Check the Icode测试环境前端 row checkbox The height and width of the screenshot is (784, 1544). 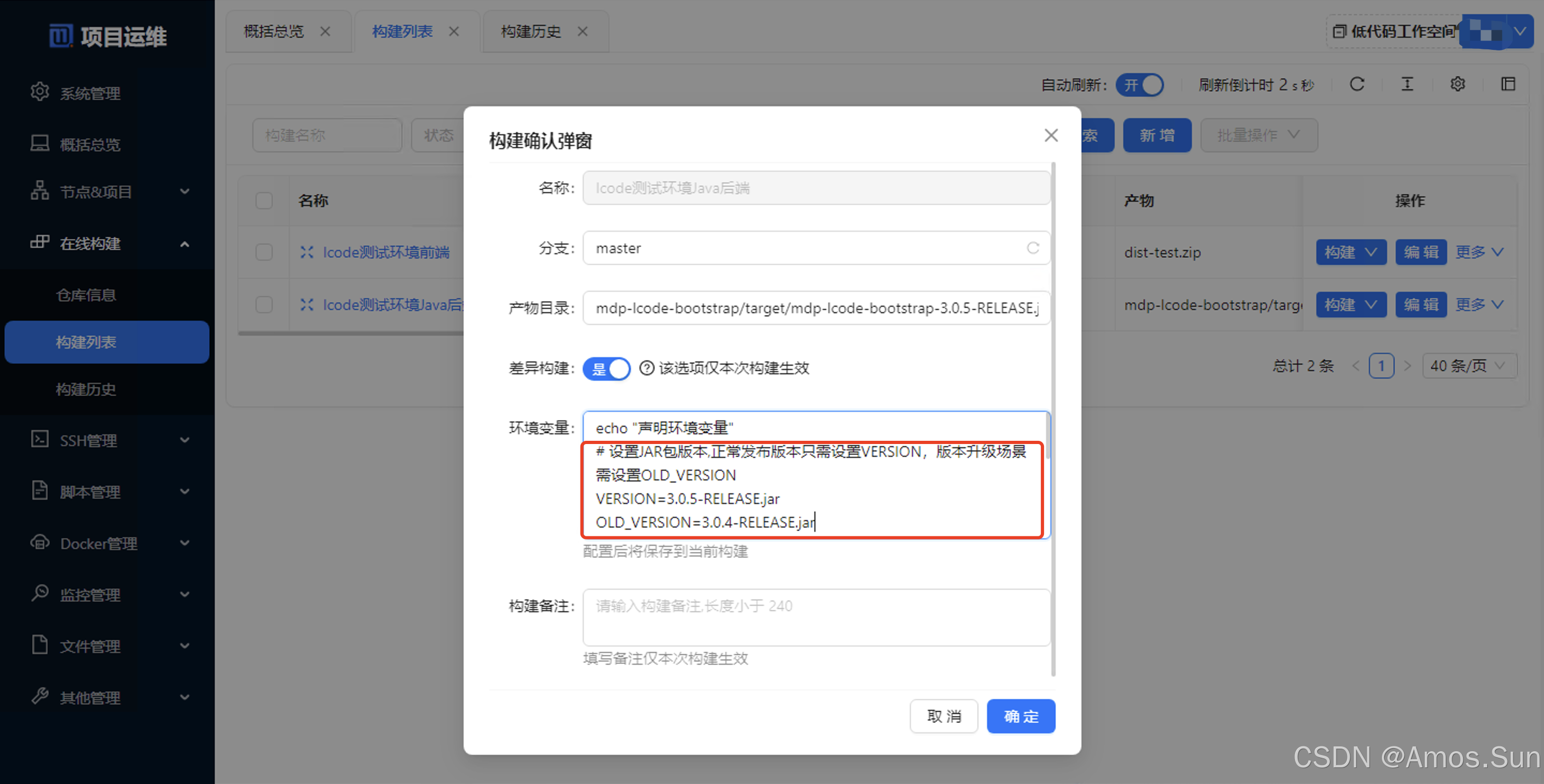264,252
